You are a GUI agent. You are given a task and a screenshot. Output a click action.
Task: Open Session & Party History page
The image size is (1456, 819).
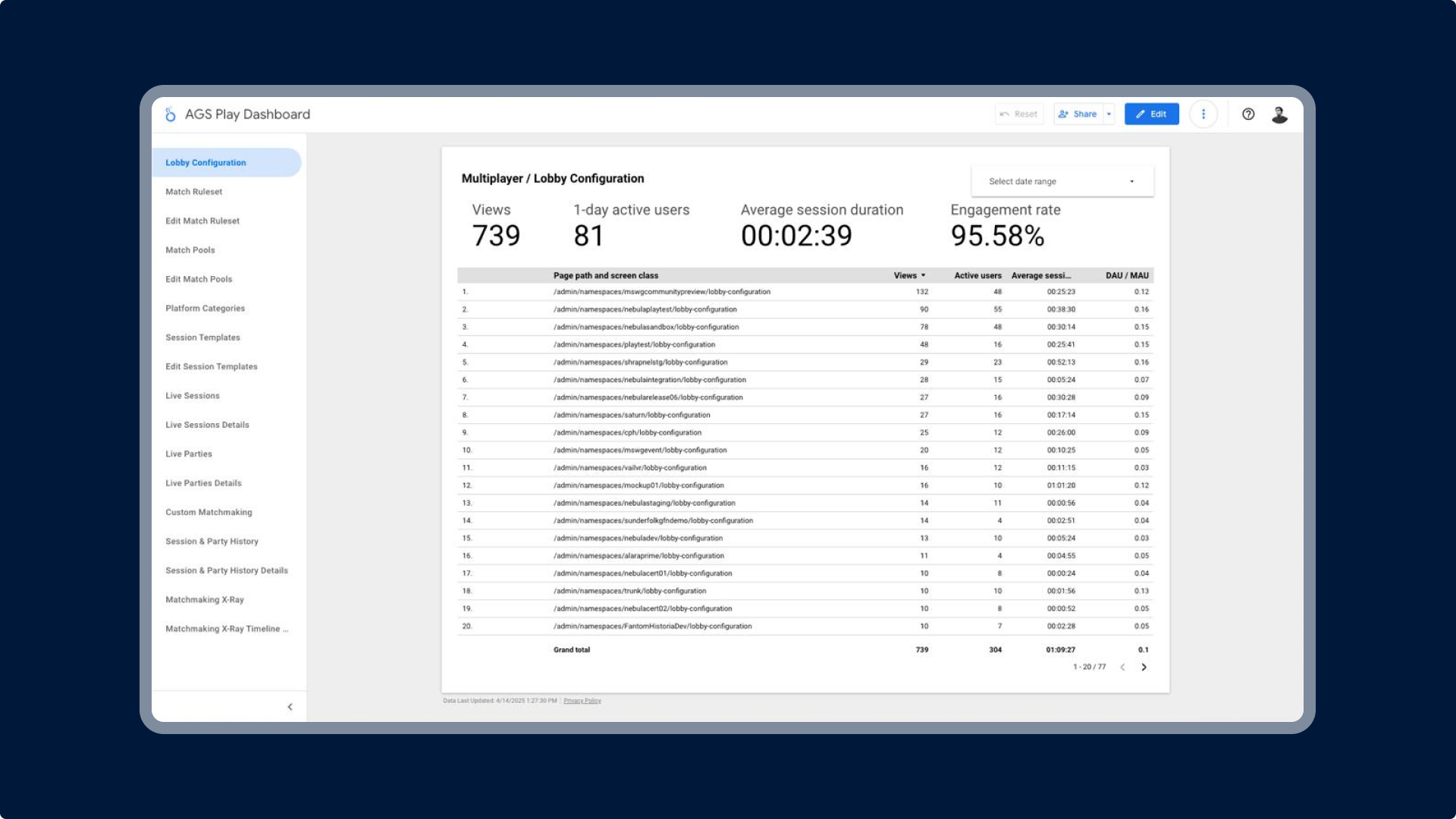click(212, 541)
